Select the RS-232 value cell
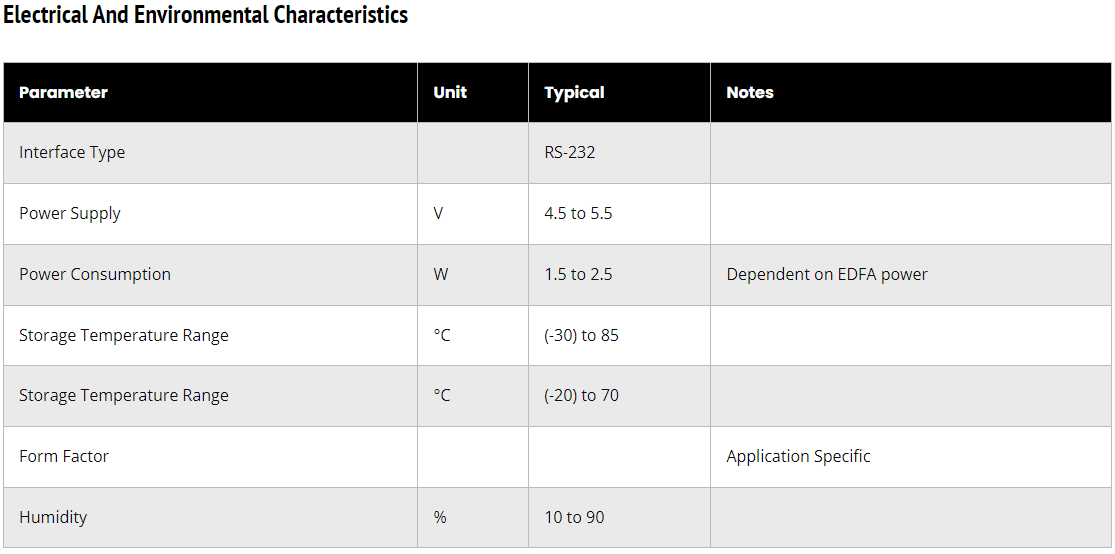 coord(570,152)
